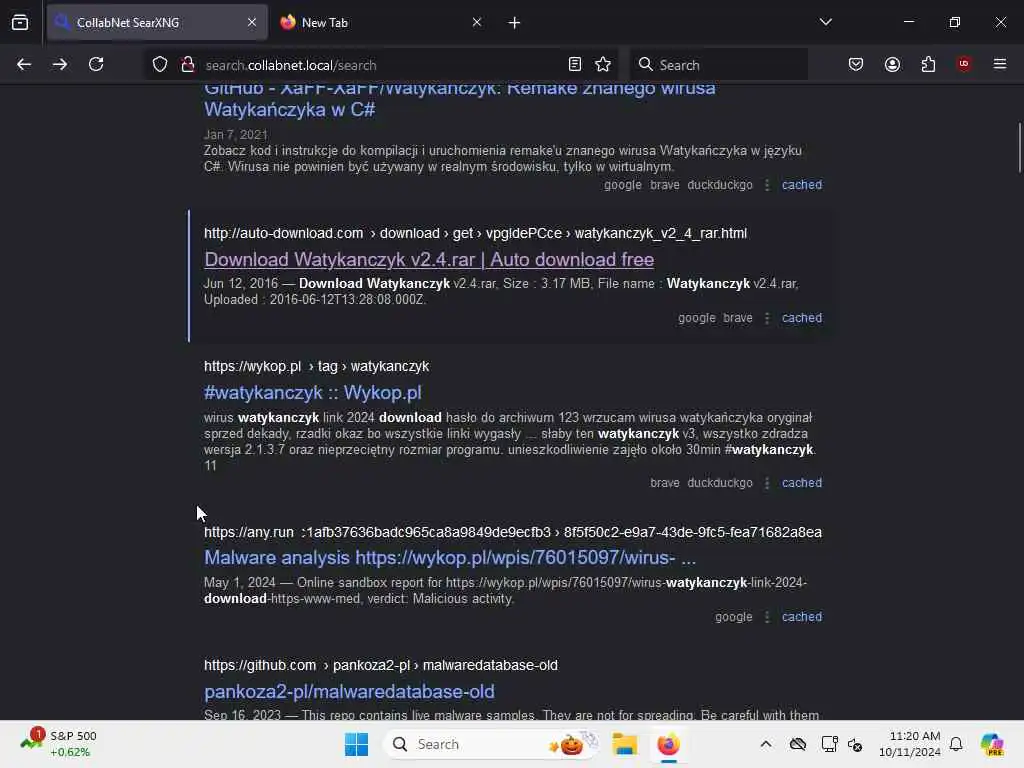Open clock showing 11:20 AM
Viewport: 1024px width, 768px height.
click(910, 744)
